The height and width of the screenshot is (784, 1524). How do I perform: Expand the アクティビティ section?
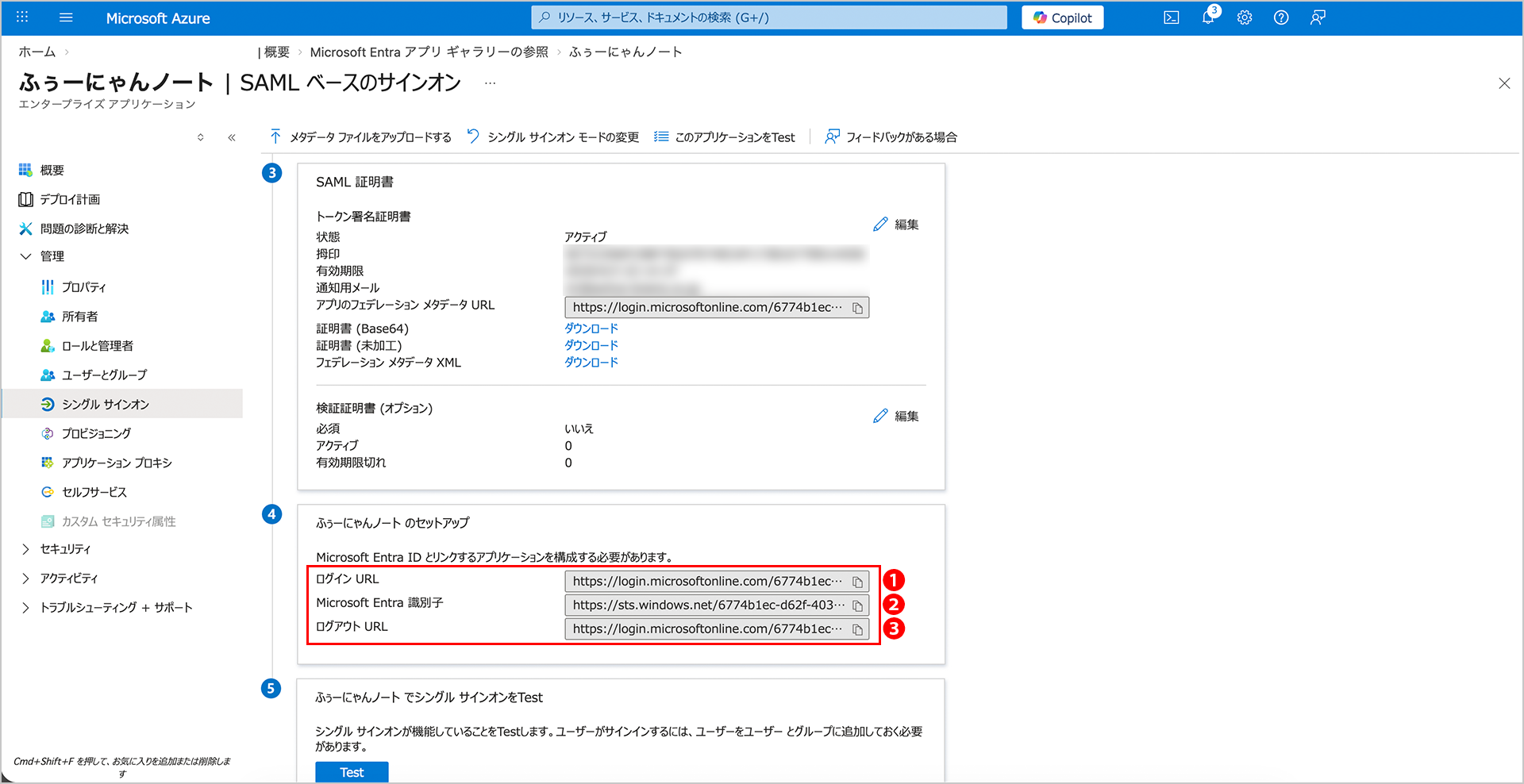pyautogui.click(x=25, y=578)
